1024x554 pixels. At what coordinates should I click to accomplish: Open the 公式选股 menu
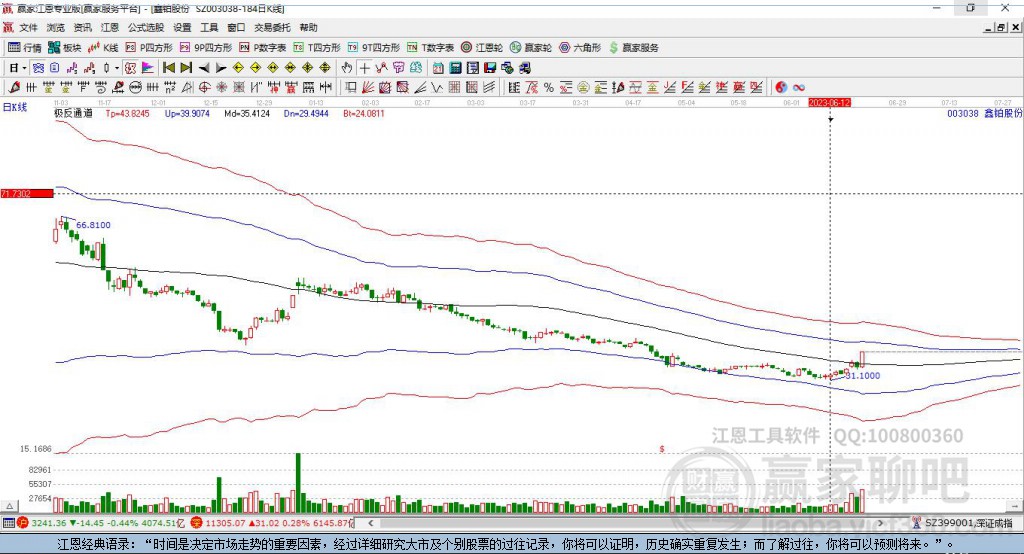[146, 27]
